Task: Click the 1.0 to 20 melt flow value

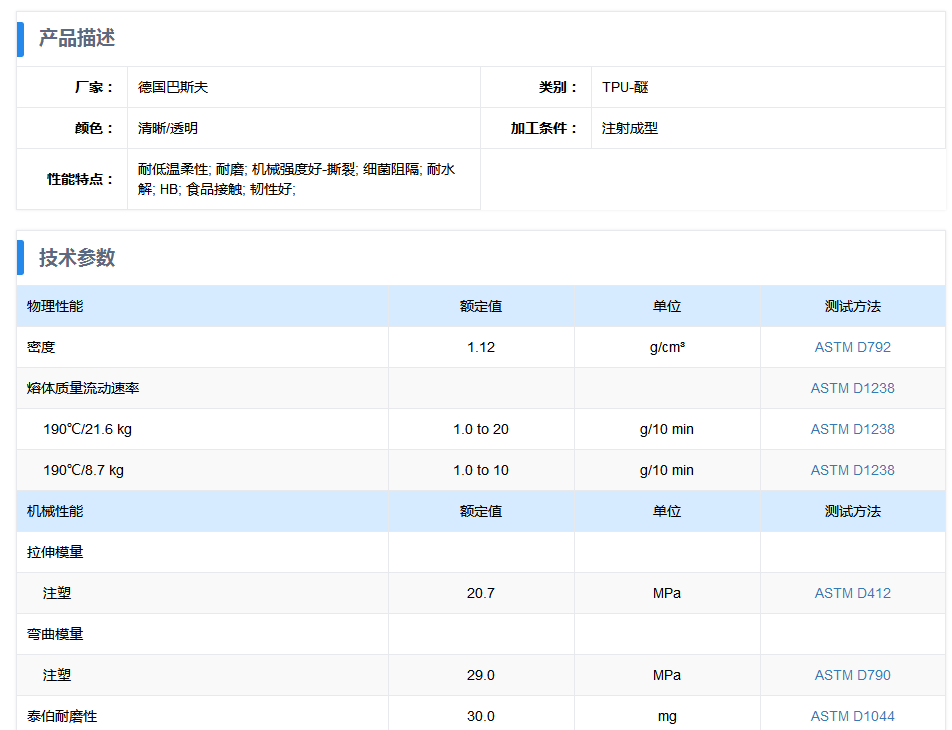Action: tap(481, 429)
